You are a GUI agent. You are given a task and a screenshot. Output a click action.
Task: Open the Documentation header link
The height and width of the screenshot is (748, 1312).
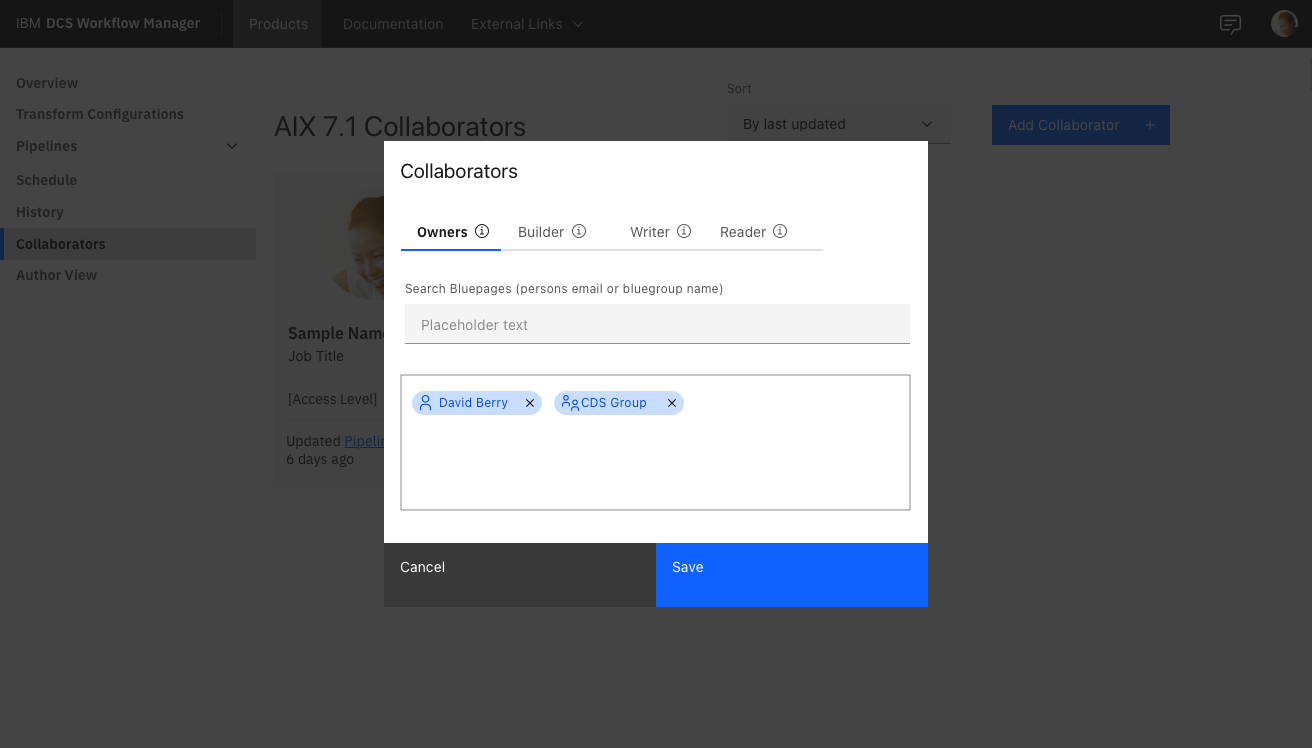pos(393,24)
